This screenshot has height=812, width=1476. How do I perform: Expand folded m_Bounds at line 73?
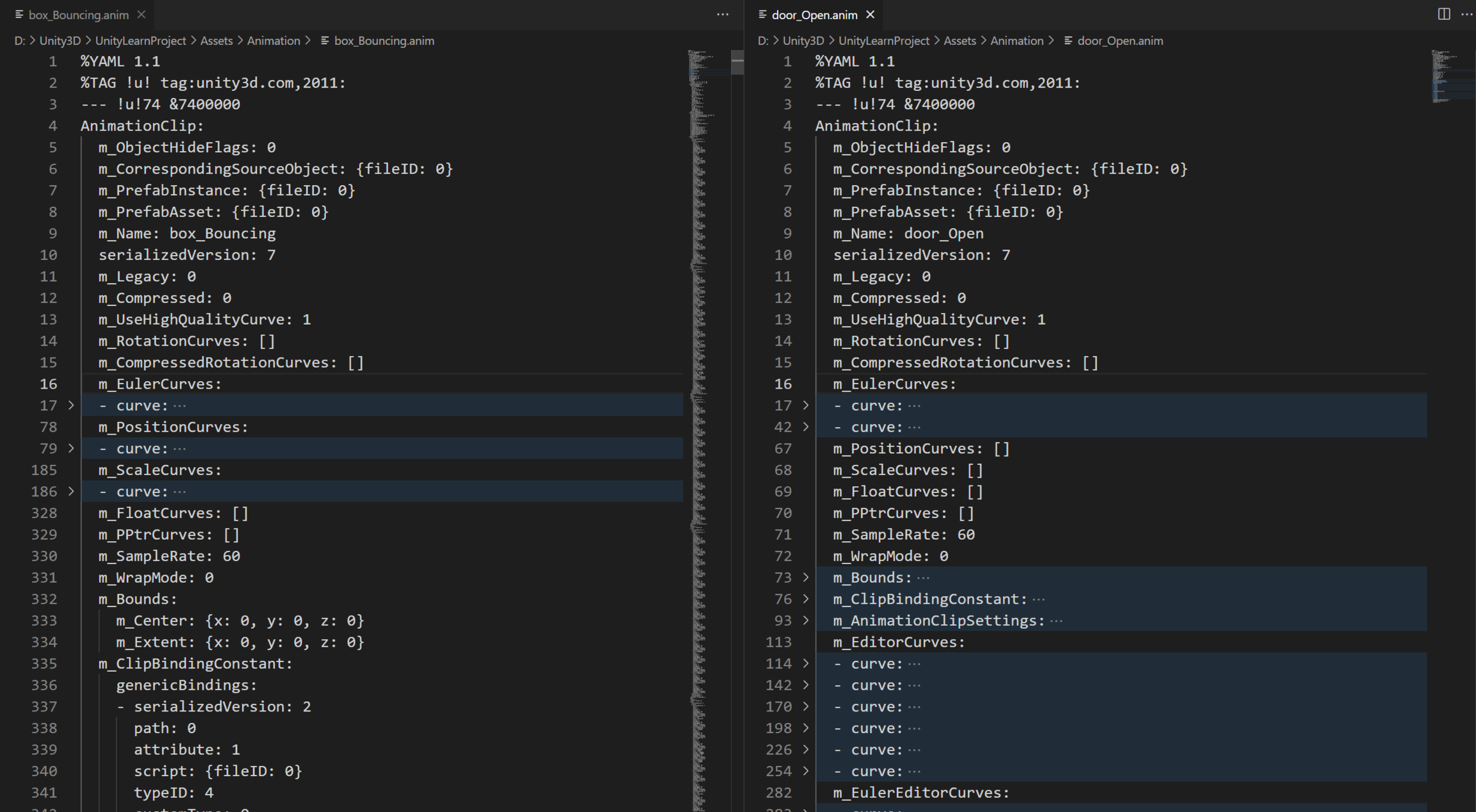[x=806, y=578]
